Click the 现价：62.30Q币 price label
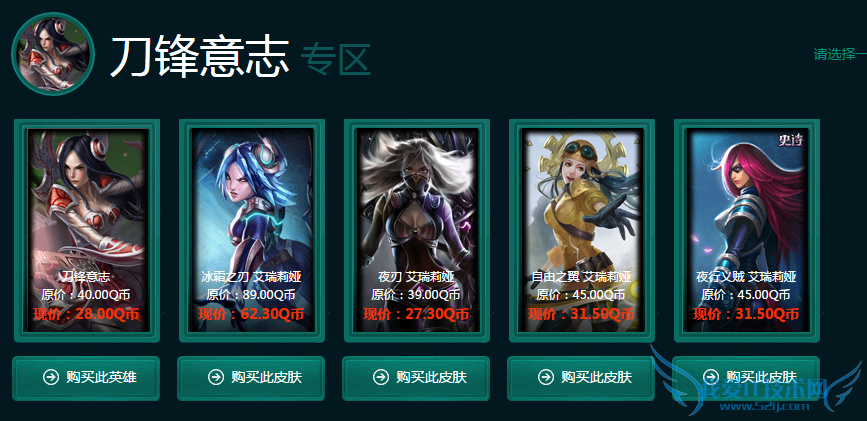Viewport: 867px width, 421px height. [252, 314]
